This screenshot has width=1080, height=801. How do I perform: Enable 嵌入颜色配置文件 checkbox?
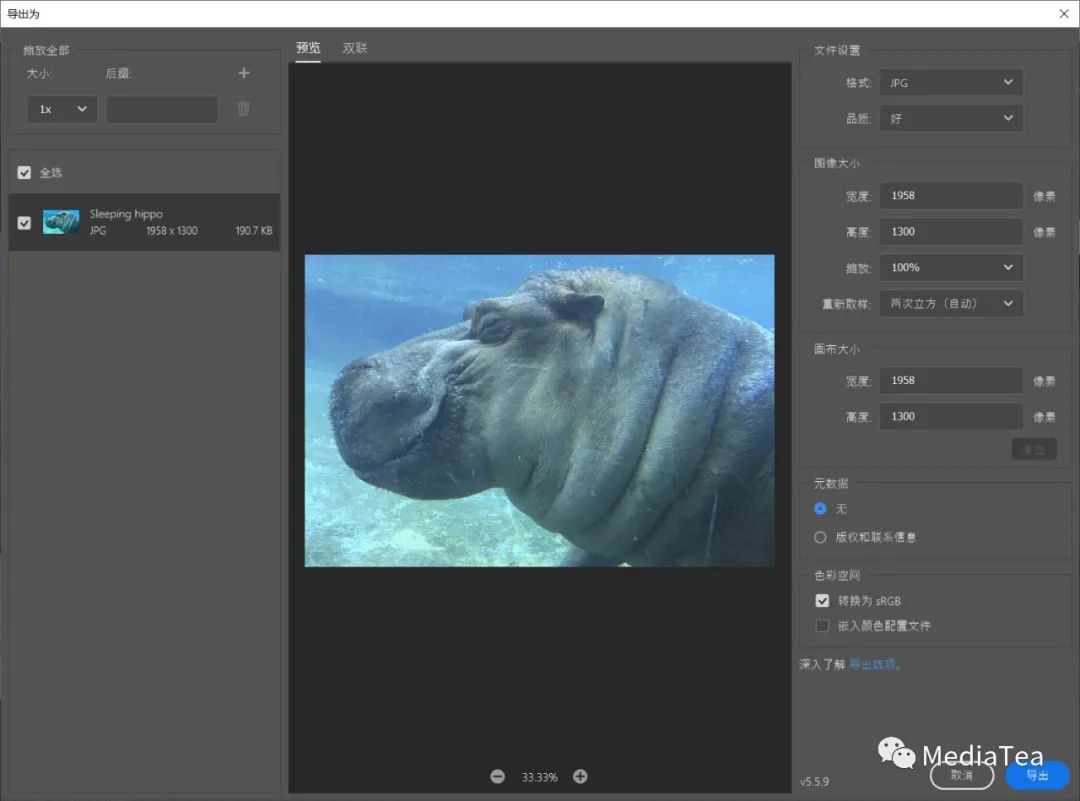click(x=822, y=626)
